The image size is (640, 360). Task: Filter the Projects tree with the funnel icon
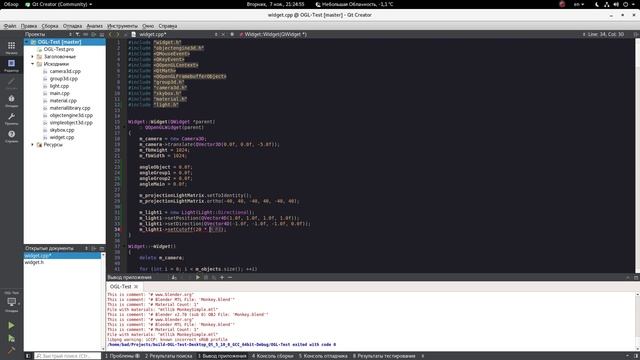(77, 35)
